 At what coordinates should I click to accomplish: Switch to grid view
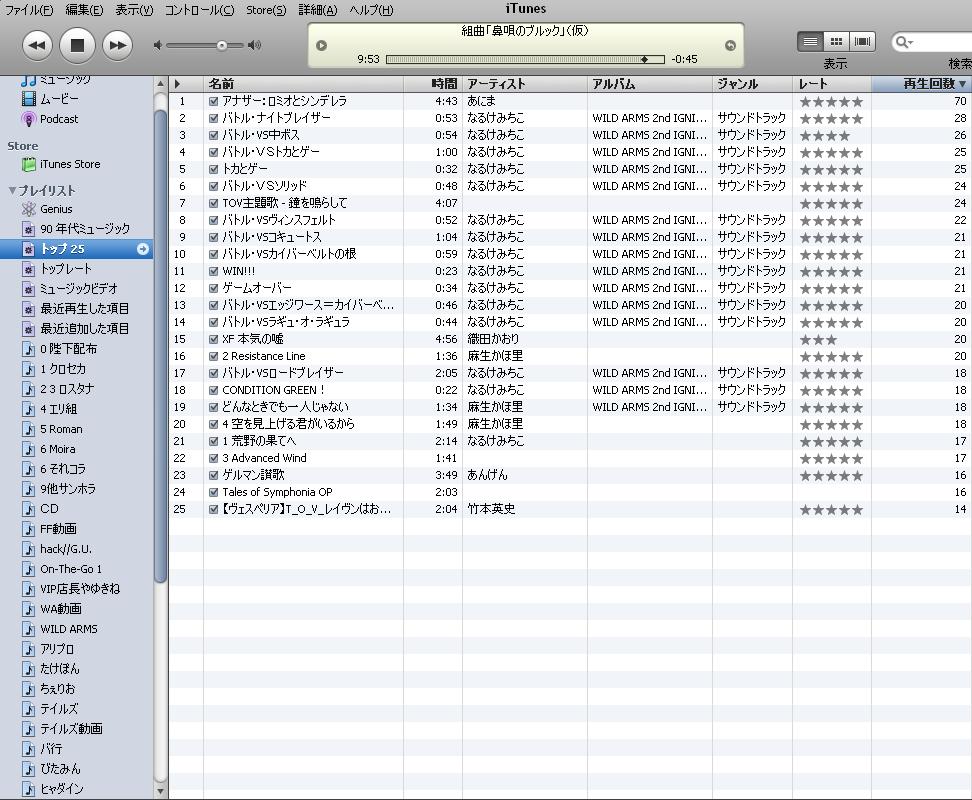point(836,42)
